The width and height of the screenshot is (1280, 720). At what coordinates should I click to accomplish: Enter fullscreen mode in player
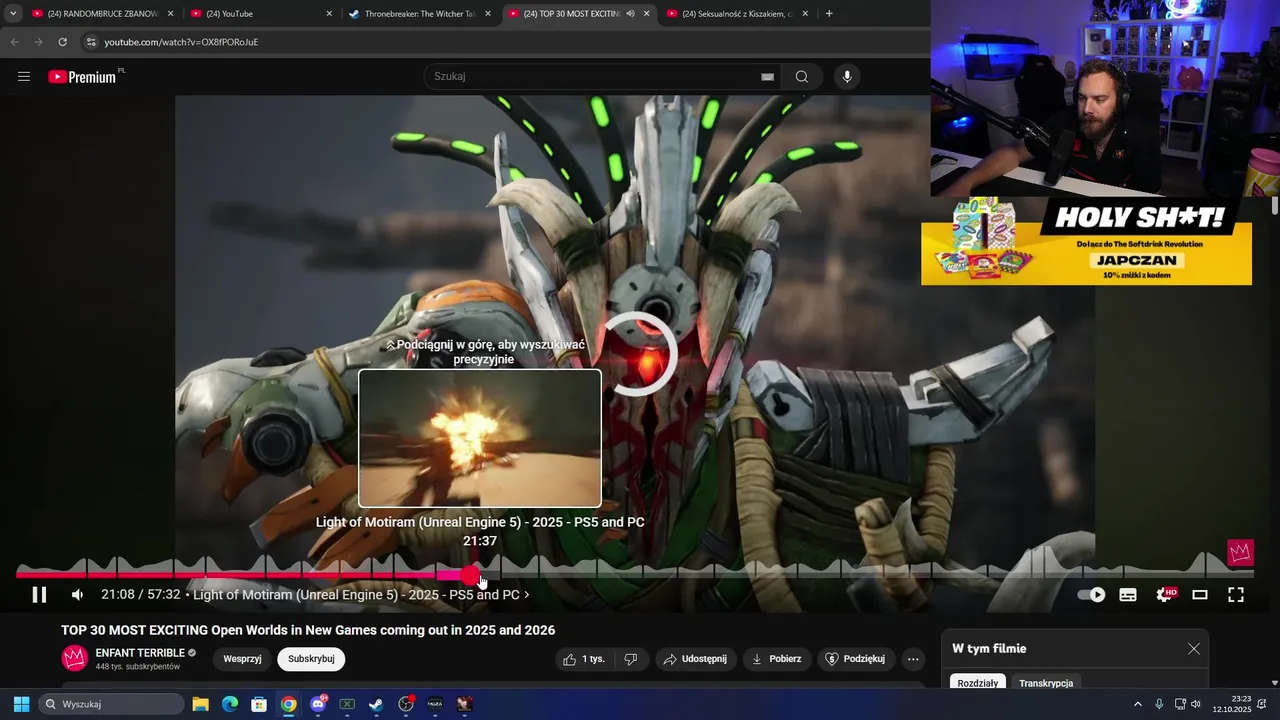pos(1236,595)
